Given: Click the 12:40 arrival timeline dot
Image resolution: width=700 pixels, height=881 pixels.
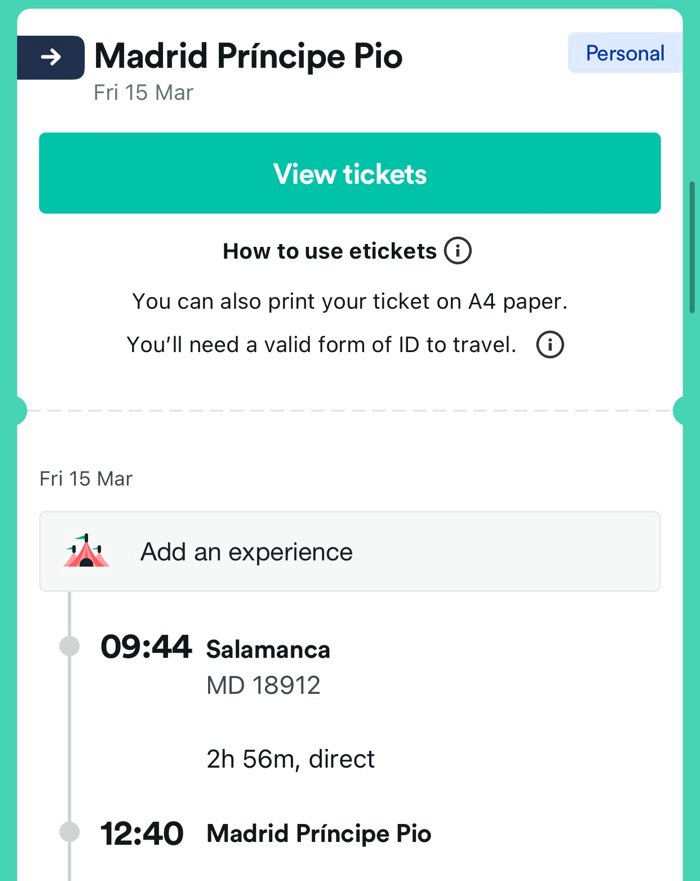Looking at the screenshot, I should tap(69, 832).
